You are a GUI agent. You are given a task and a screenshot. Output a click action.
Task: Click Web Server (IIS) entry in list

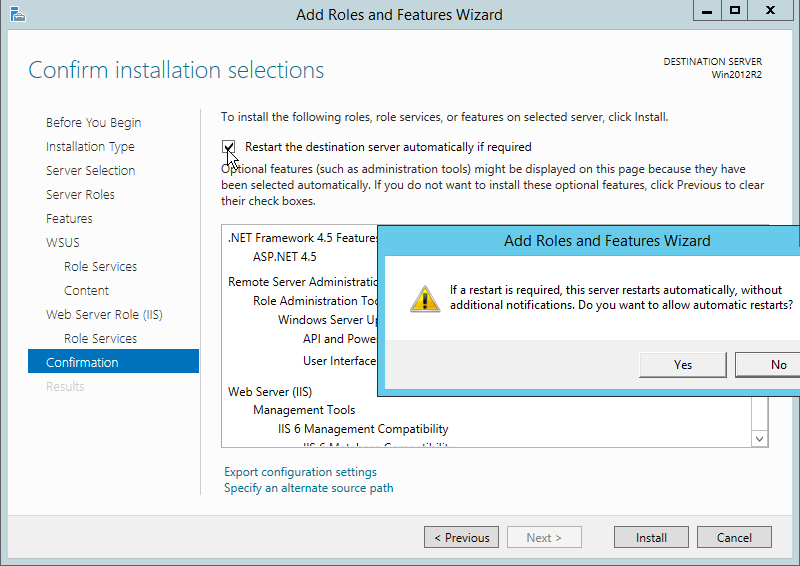point(270,391)
